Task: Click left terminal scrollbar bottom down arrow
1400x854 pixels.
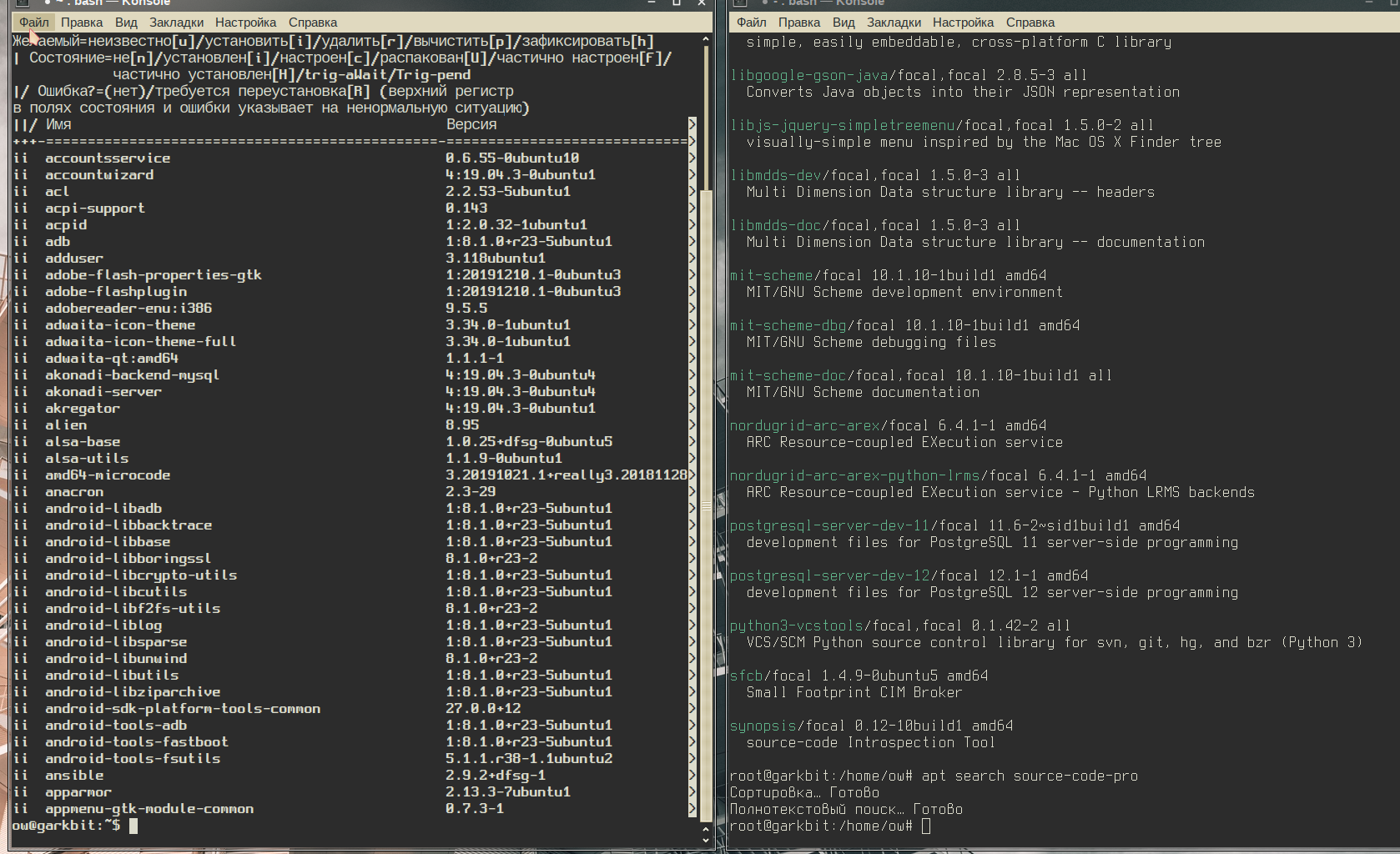Action: click(x=706, y=841)
